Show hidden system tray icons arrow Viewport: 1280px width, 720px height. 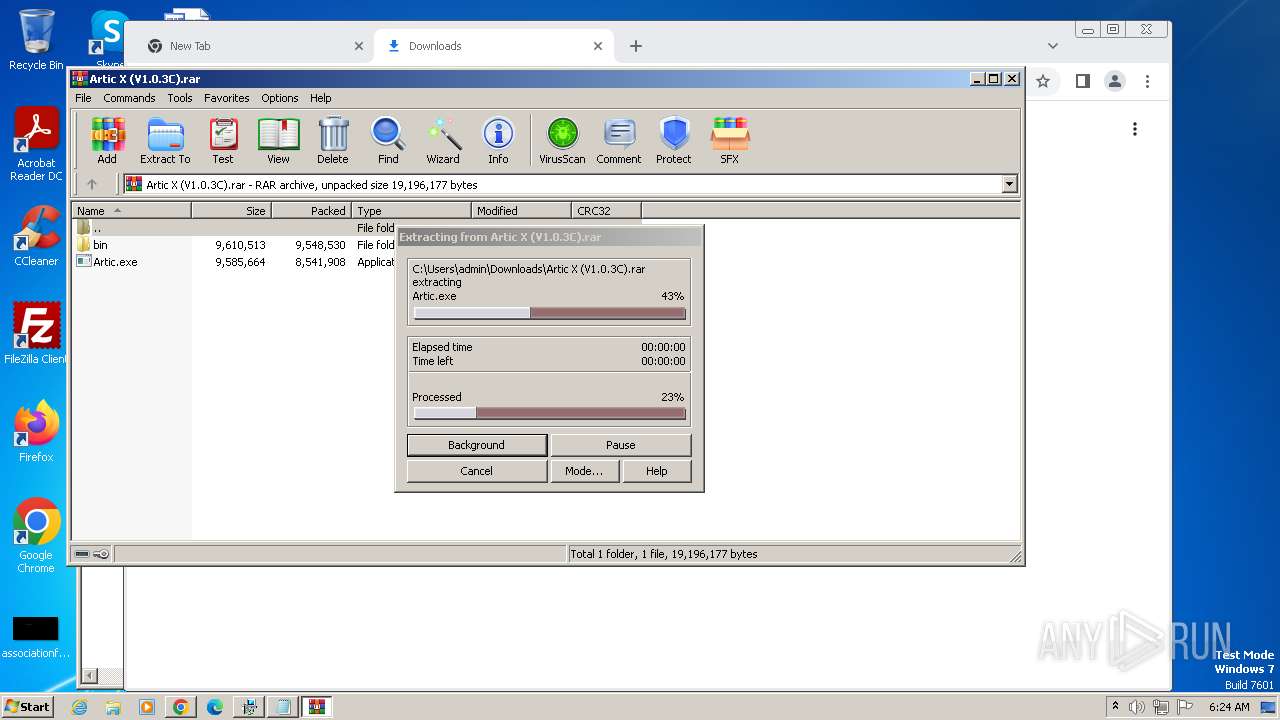pyautogui.click(x=1116, y=707)
